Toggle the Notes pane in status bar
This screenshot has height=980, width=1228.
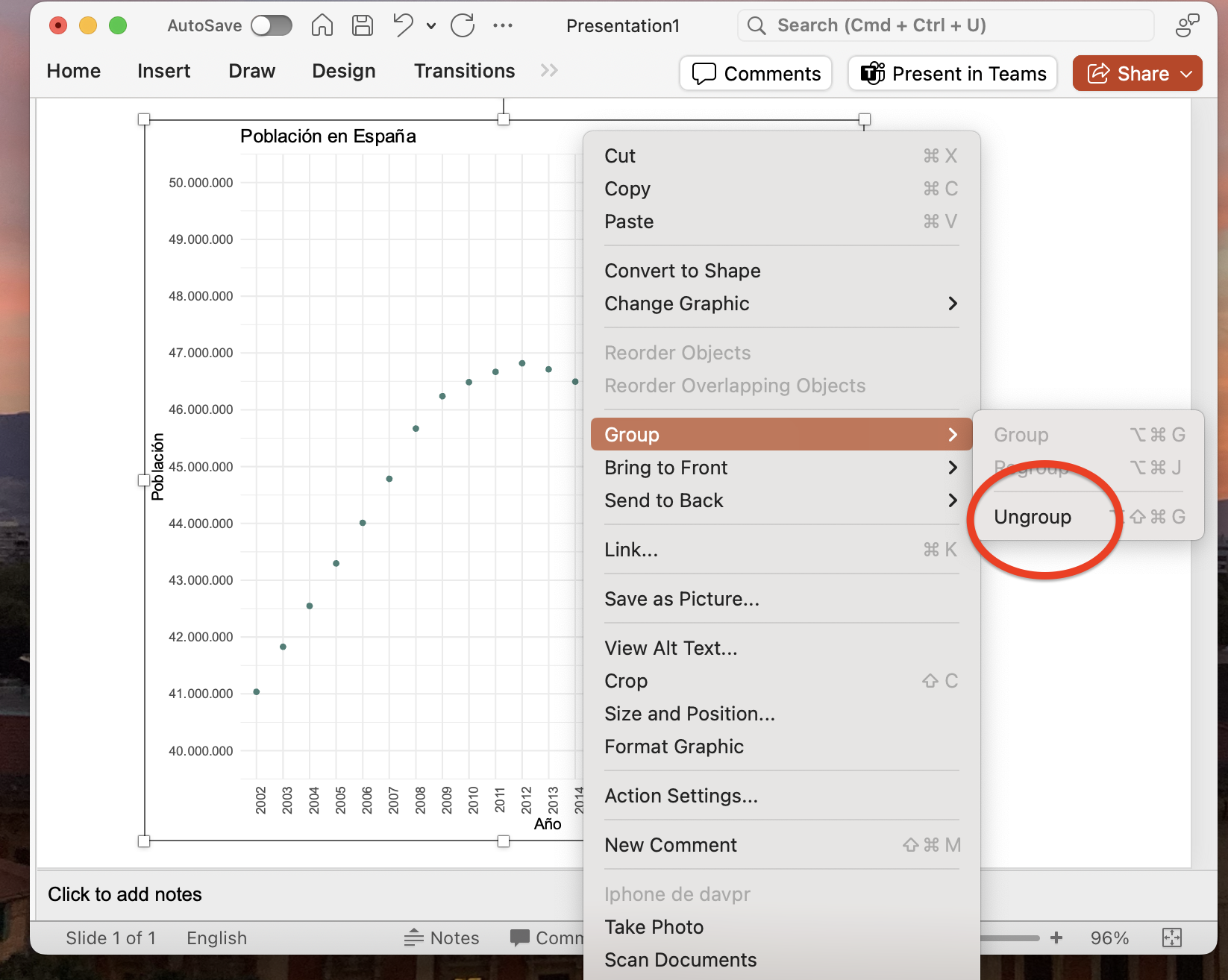pos(442,937)
